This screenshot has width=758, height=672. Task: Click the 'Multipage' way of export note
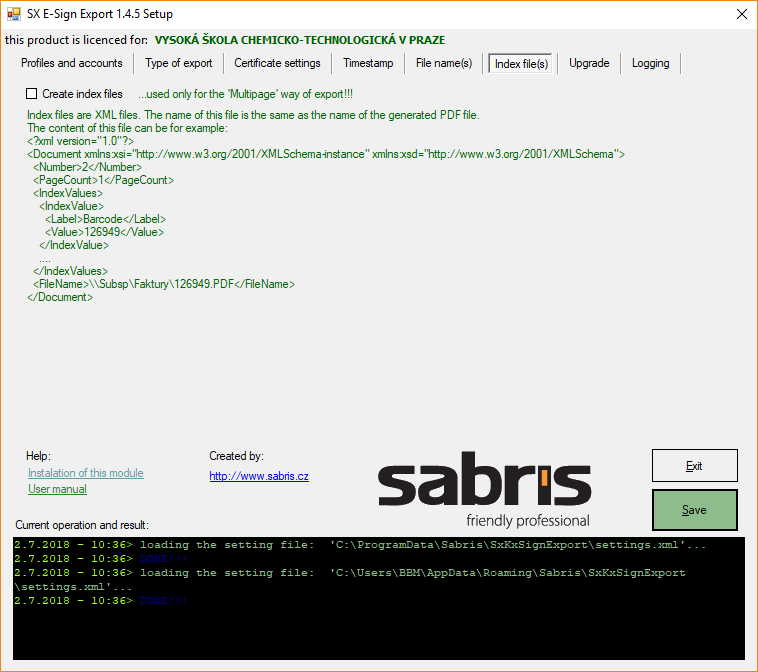point(245,94)
